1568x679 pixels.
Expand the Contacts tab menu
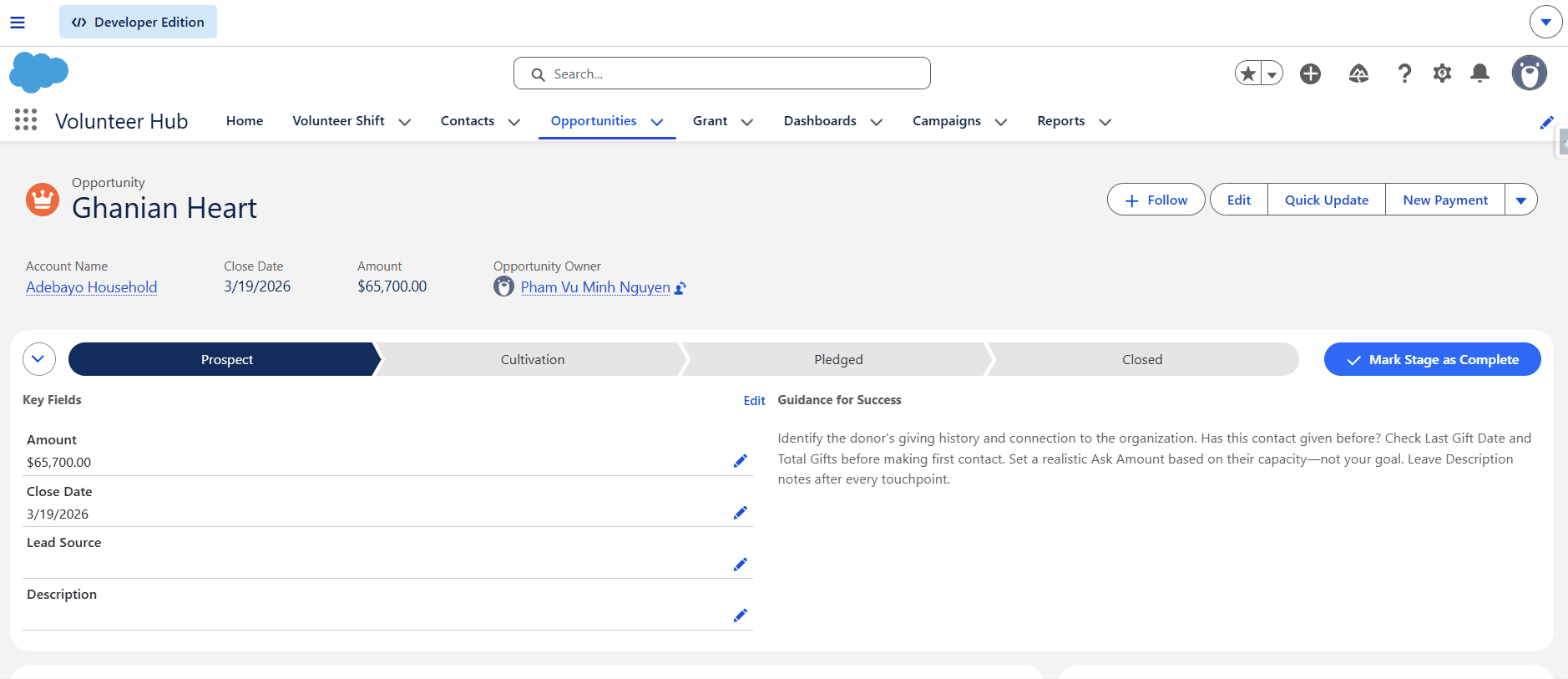point(514,122)
